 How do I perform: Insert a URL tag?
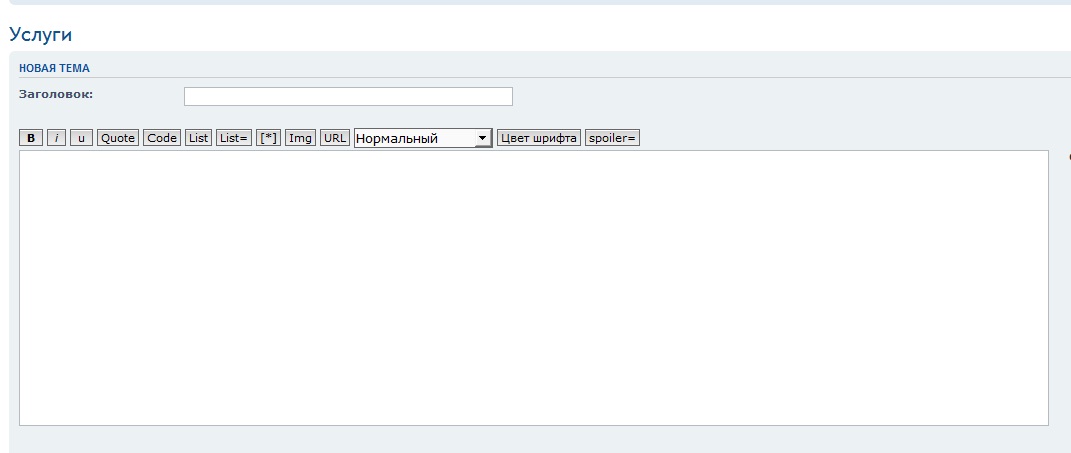335,138
